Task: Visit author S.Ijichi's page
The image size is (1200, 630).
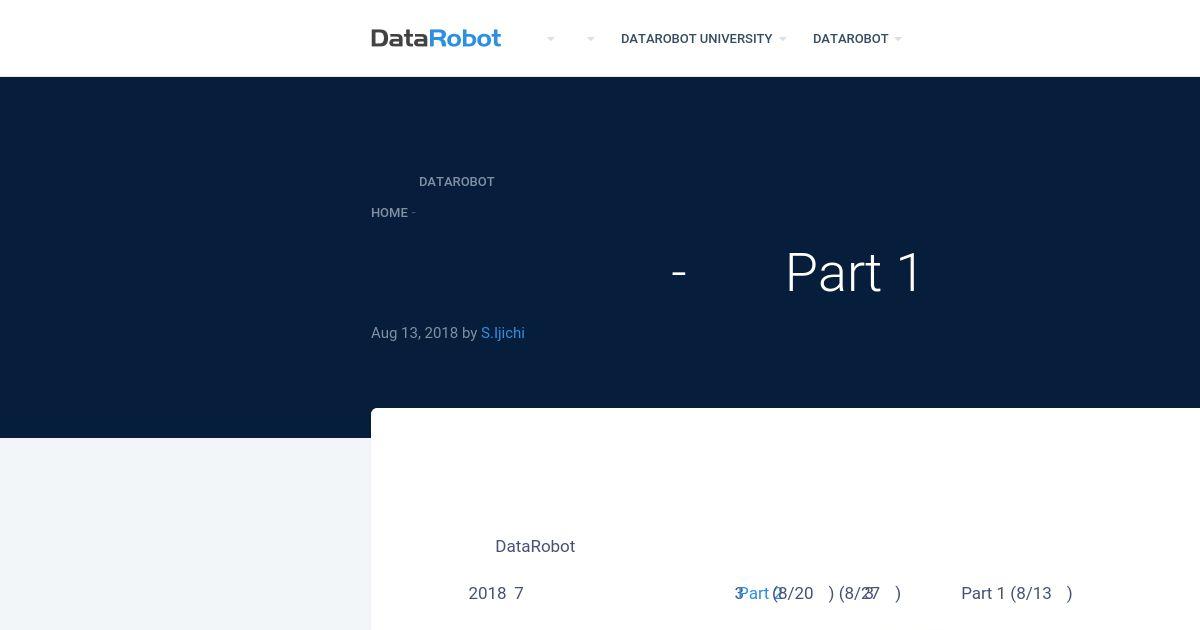Action: click(502, 333)
